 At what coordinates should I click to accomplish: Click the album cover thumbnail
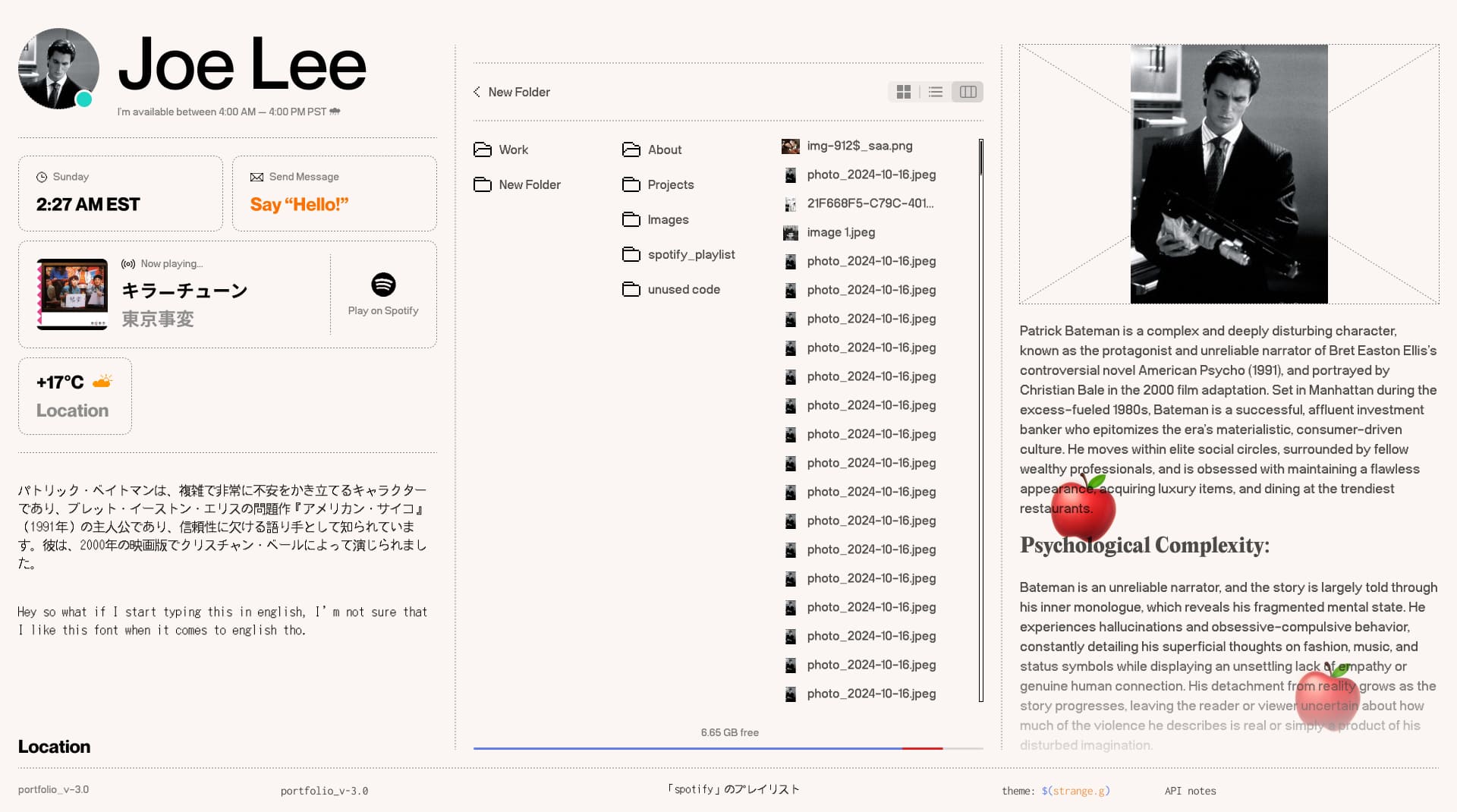72,294
